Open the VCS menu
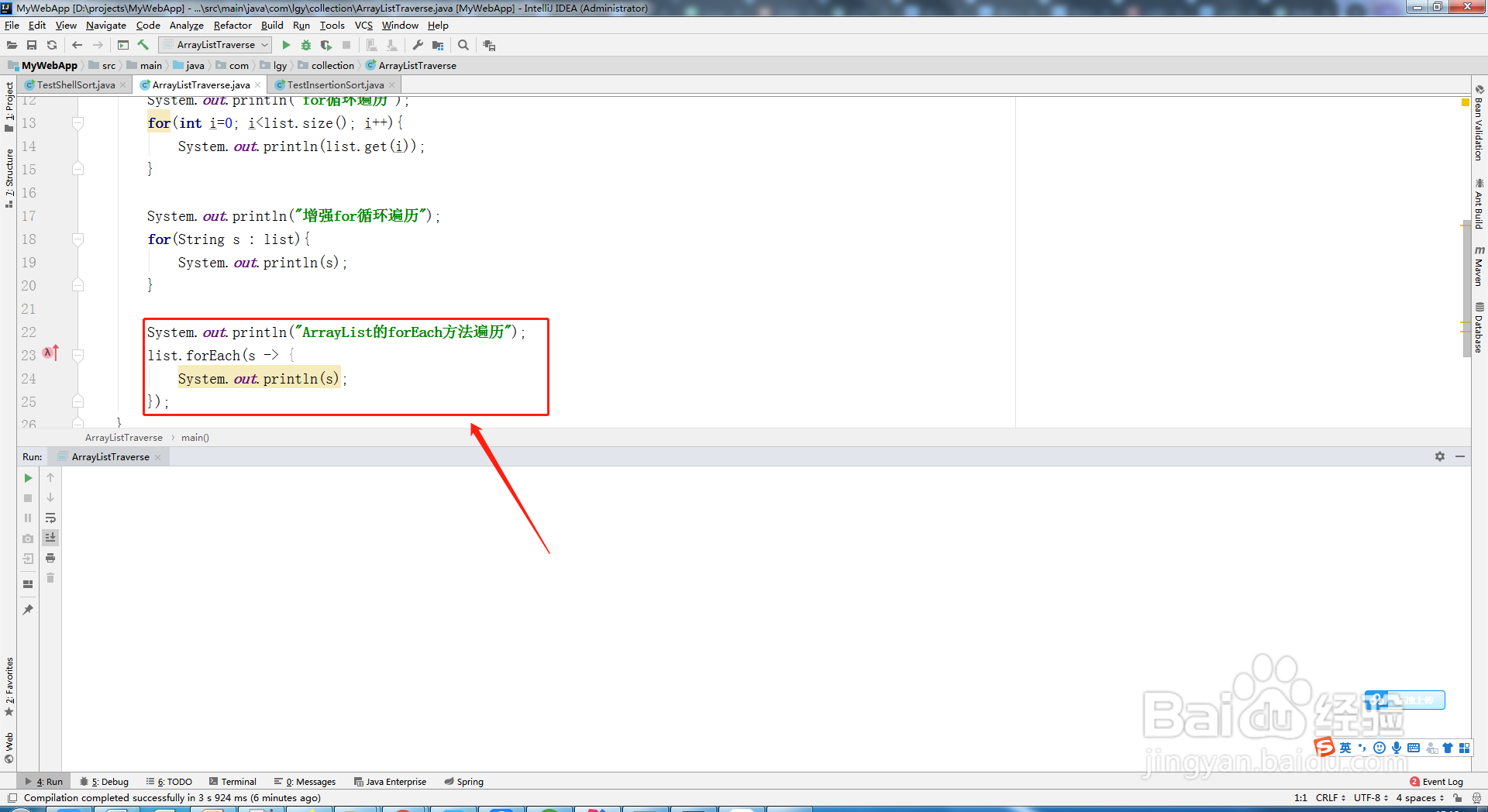1488x812 pixels. (x=363, y=26)
